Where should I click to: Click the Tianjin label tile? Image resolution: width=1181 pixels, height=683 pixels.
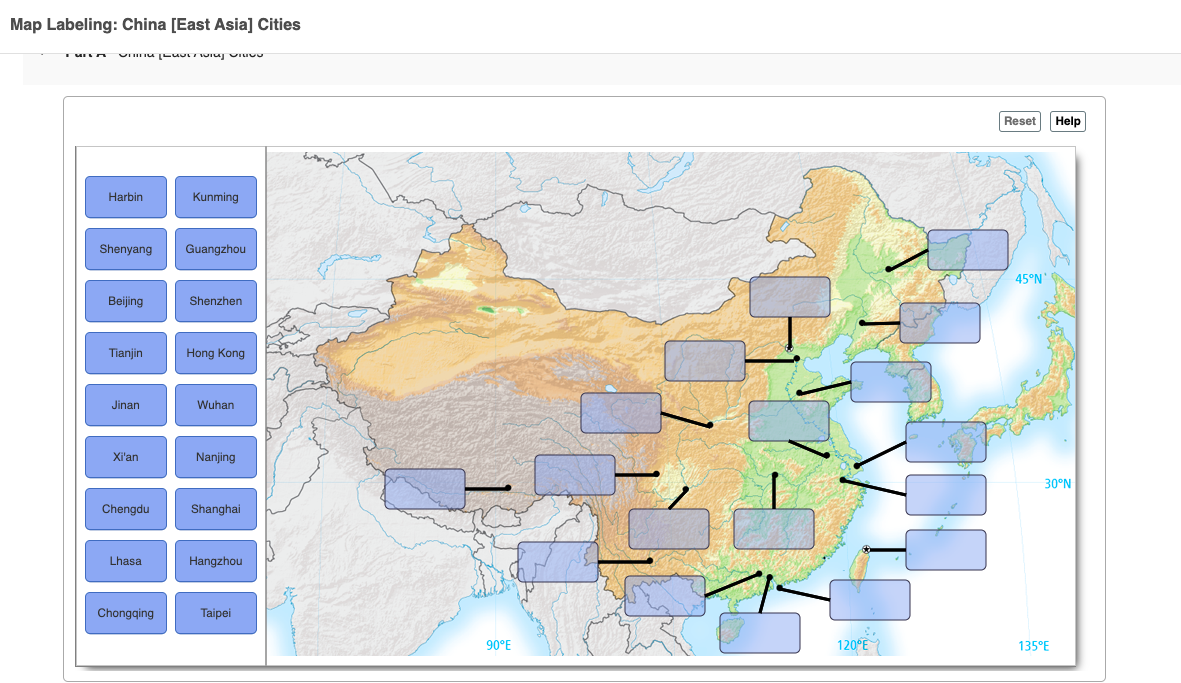click(x=126, y=353)
